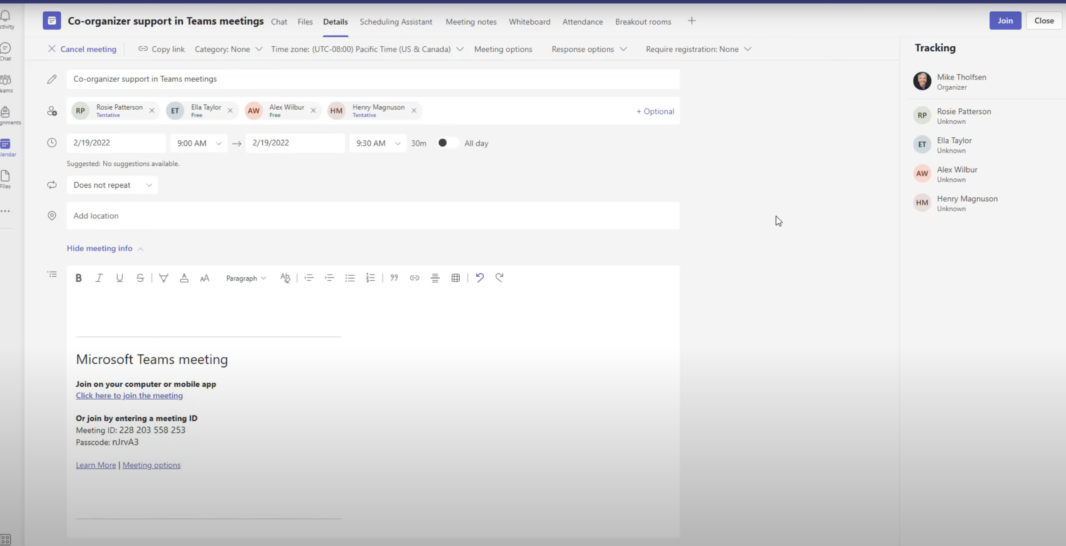Open the Whiteboard tab

pyautogui.click(x=530, y=22)
